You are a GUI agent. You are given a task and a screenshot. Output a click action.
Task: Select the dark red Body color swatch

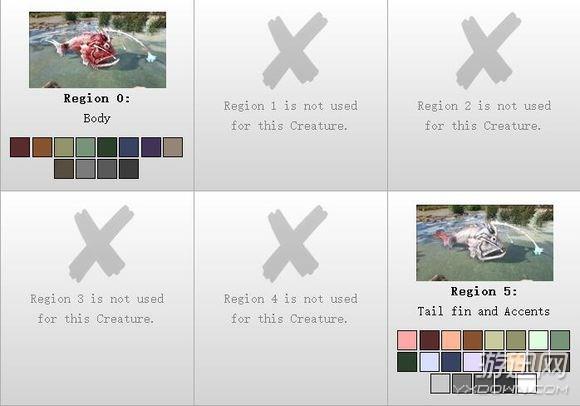coord(20,147)
